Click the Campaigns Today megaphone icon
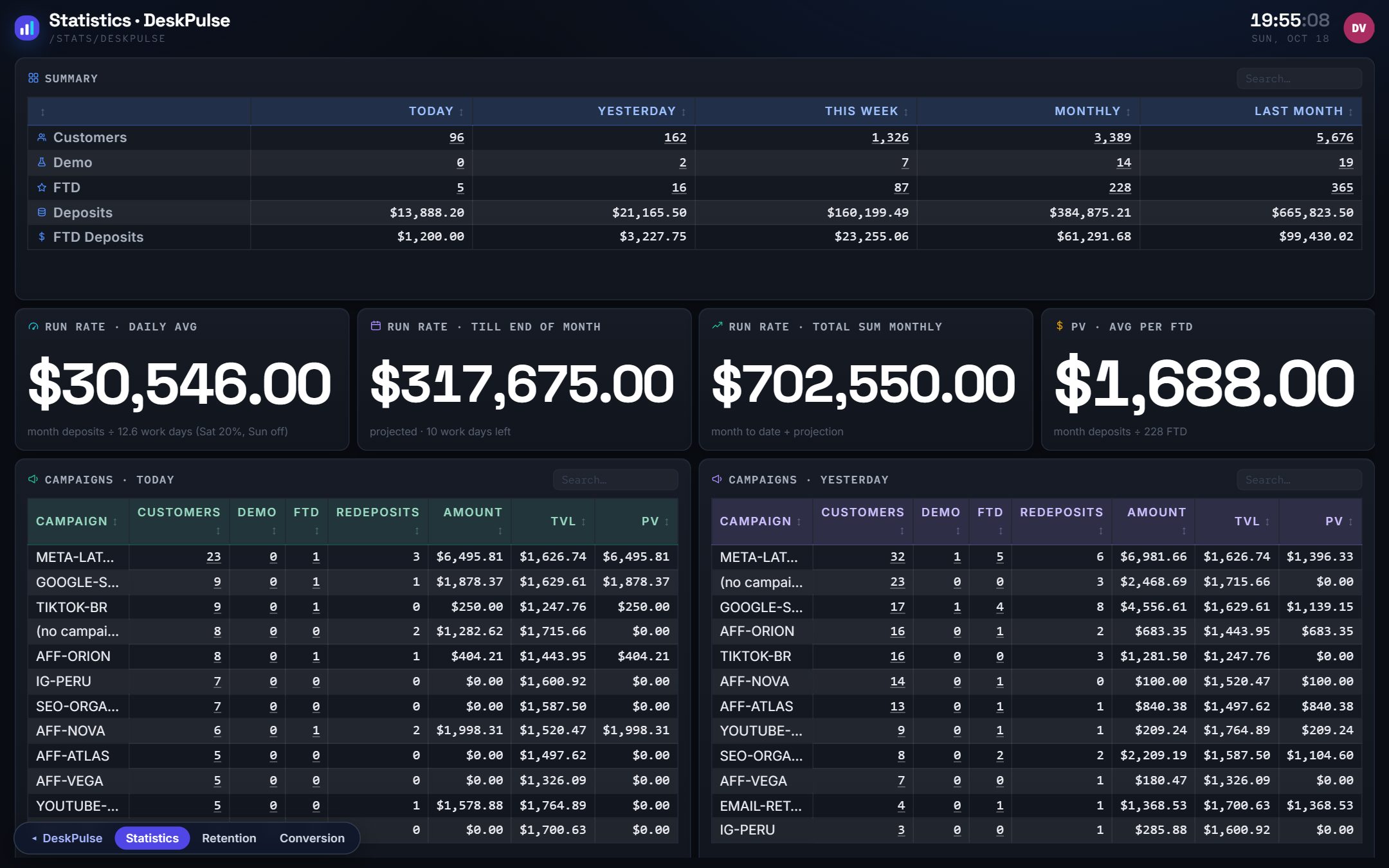1389x868 pixels. tap(33, 479)
